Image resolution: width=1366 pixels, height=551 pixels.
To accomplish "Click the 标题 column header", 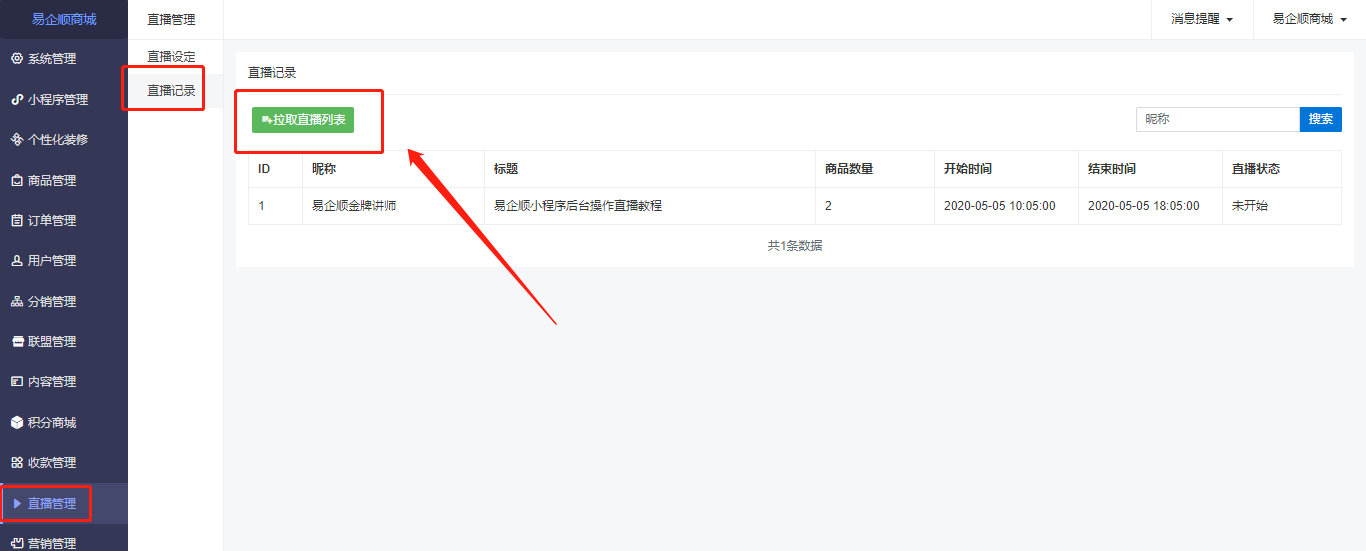I will point(506,169).
